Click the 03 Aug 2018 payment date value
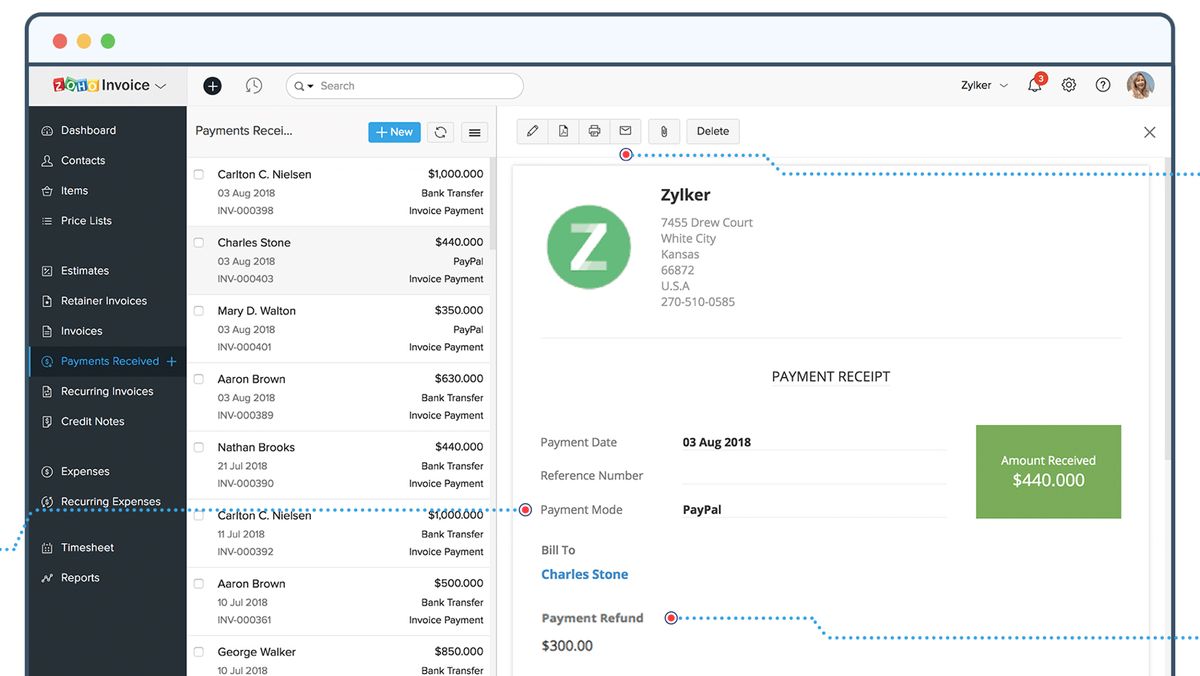1200x676 pixels. pyautogui.click(x=717, y=442)
